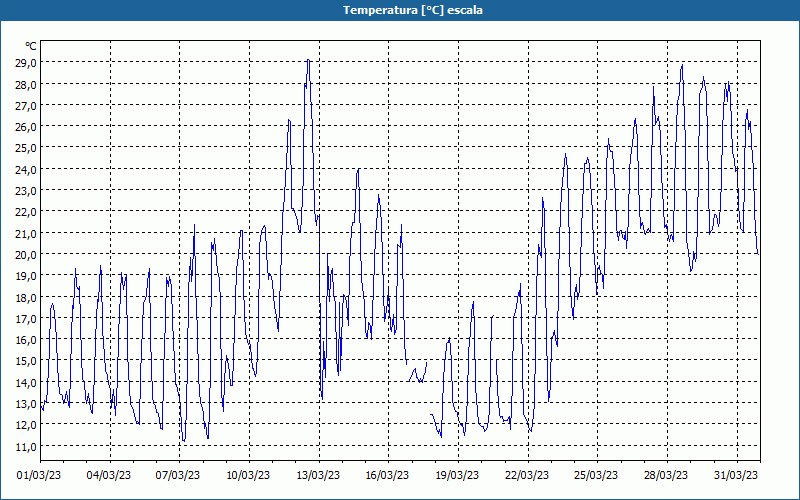This screenshot has height=500, width=800.
Task: Select the 13,0 axis value
Action: [26, 404]
